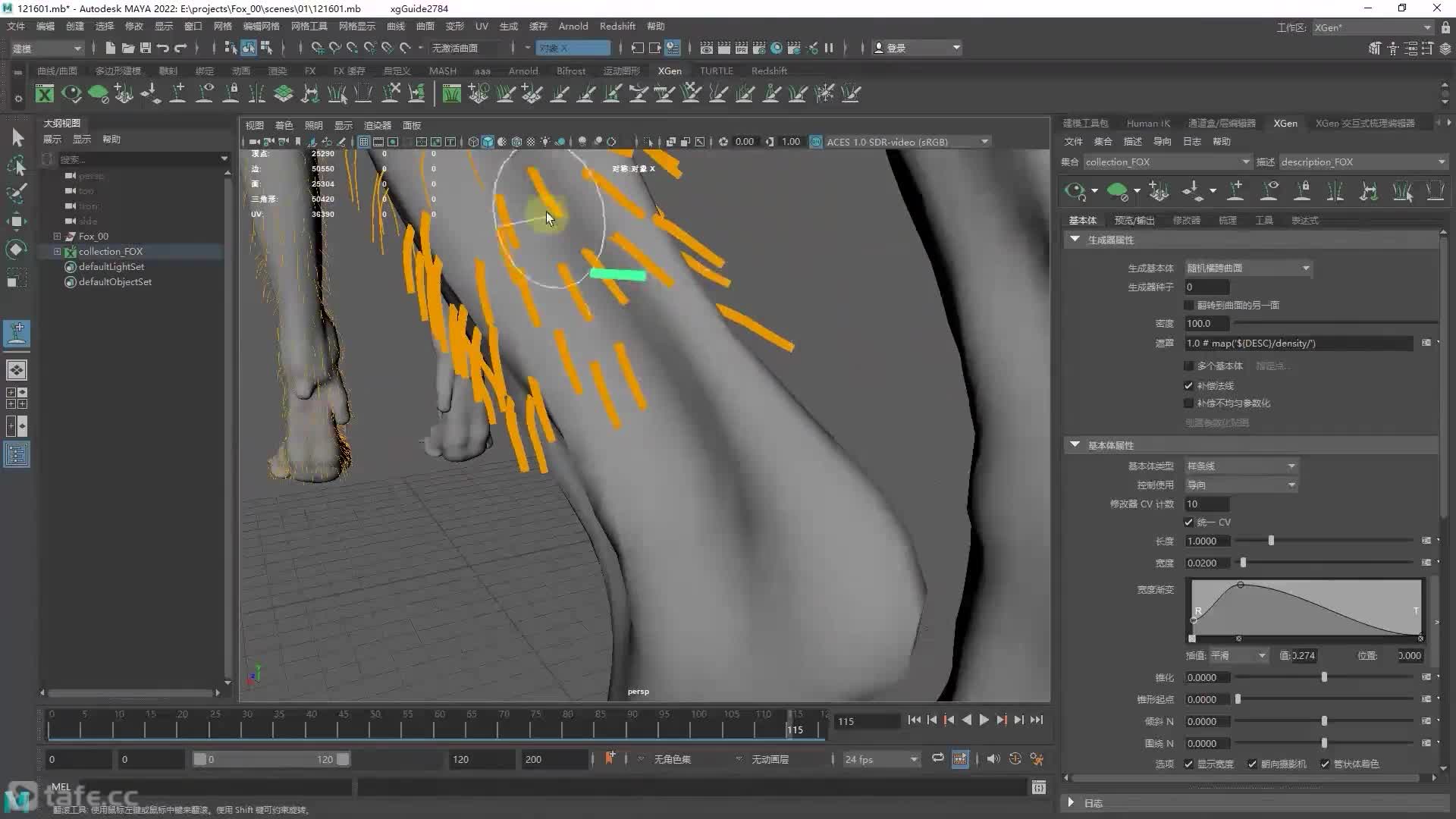Viewport: 1456px width, 819px height.
Task: Open the Redshift main menu
Action: (x=617, y=26)
